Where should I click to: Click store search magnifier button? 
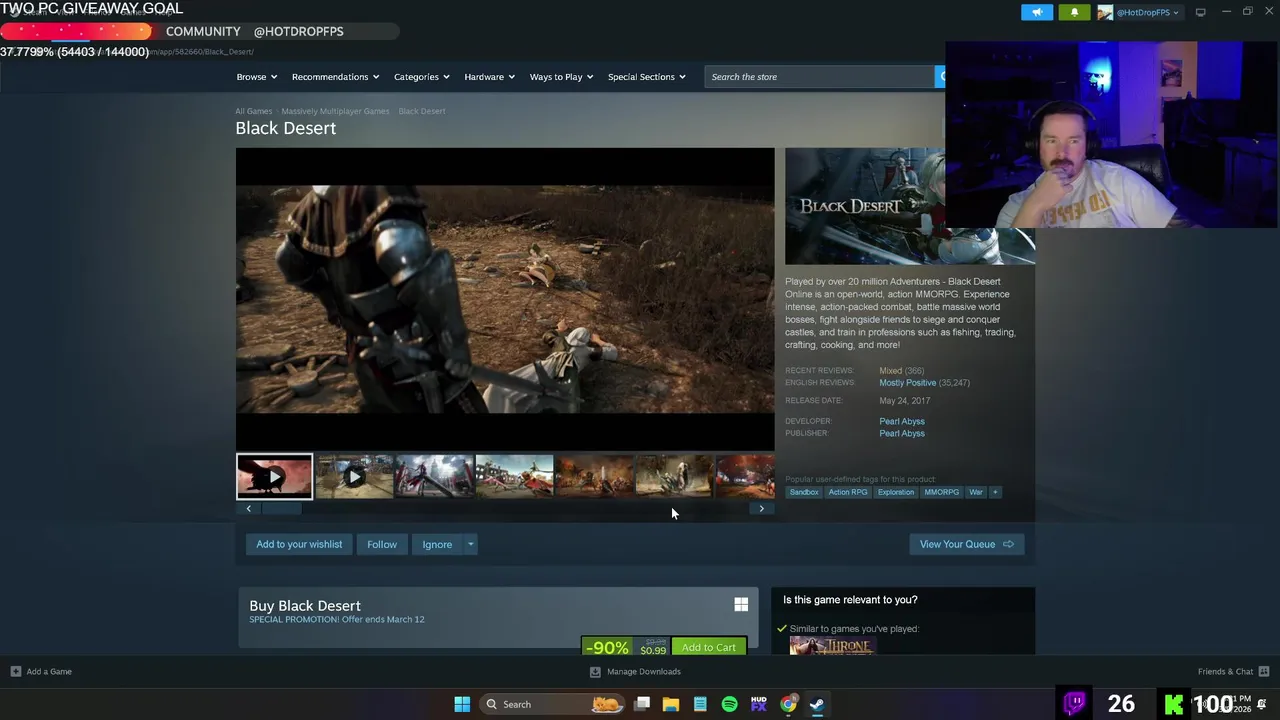point(940,77)
